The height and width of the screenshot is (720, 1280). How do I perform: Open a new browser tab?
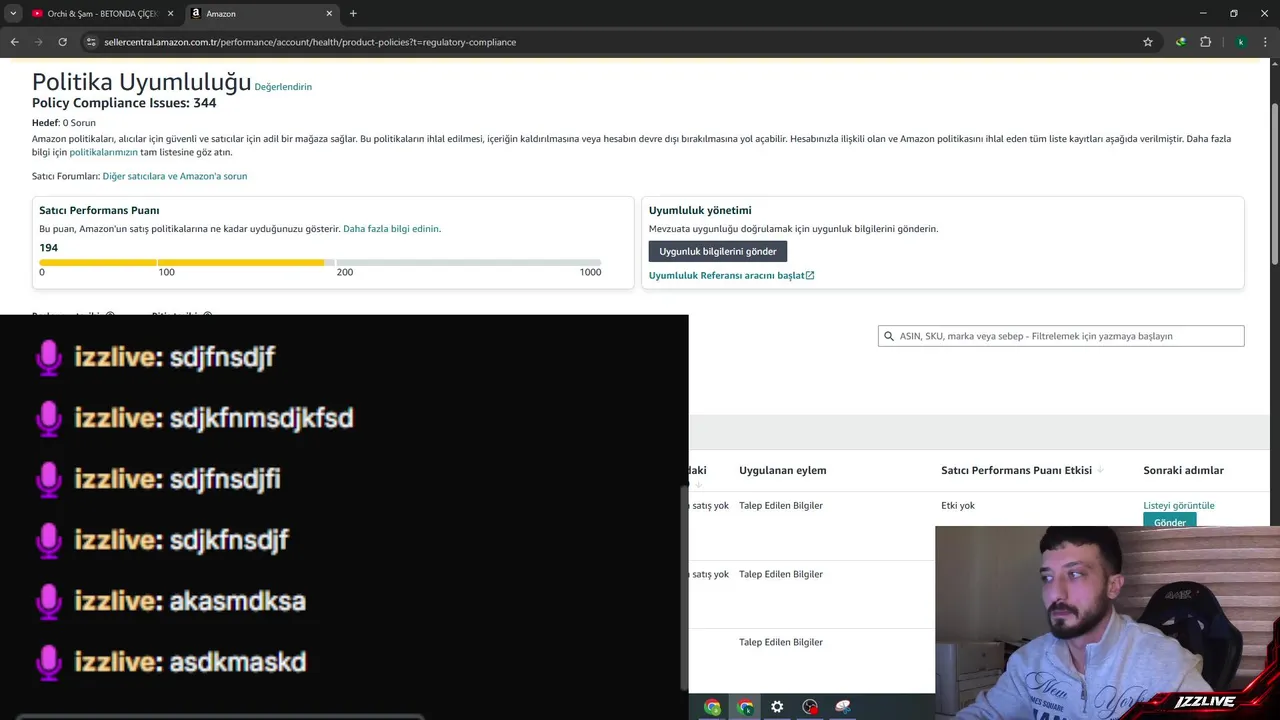click(353, 13)
